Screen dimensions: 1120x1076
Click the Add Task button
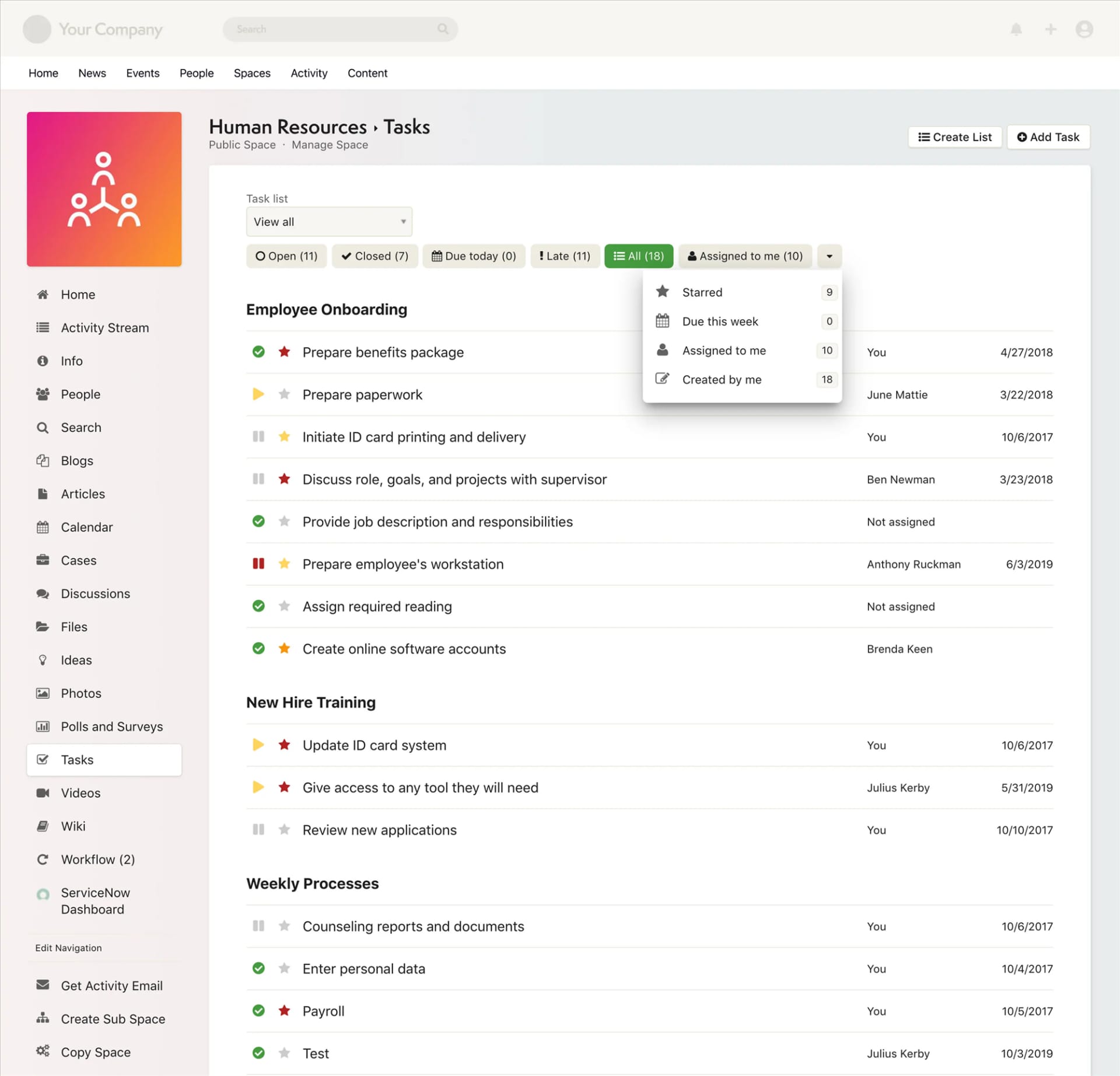(1048, 137)
